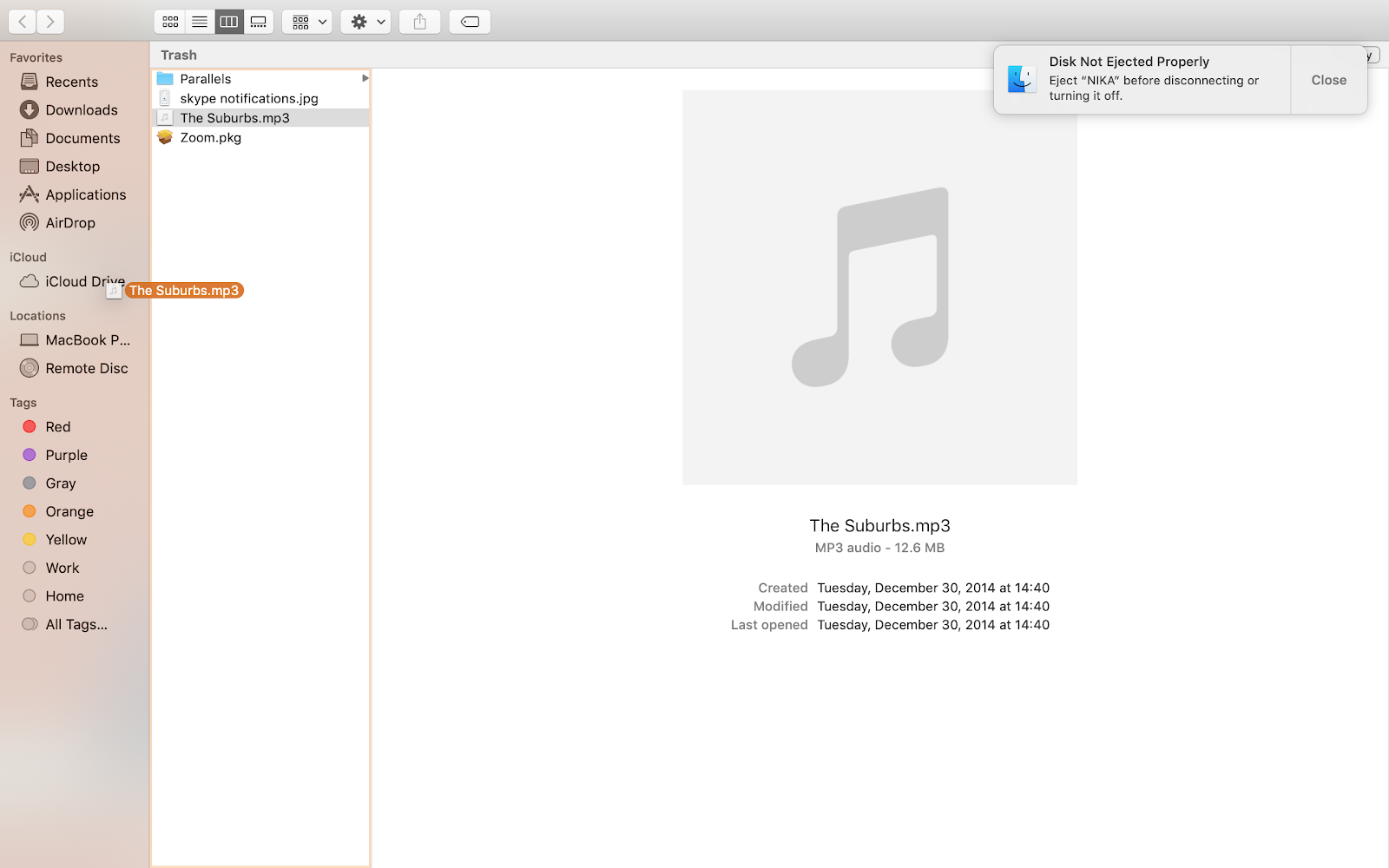Viewport: 1389px width, 868px height.
Task: Click The Suburbs.mp3 list icon
Action: coord(165,118)
